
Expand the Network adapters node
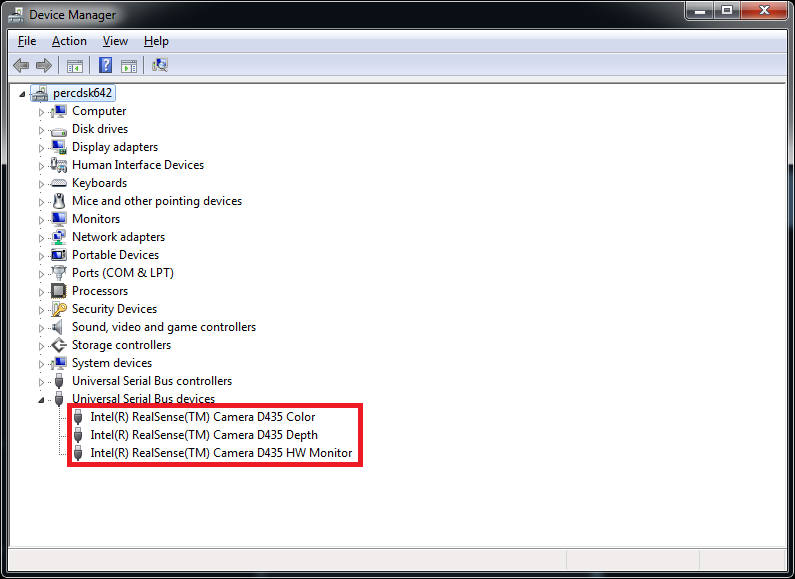(x=42, y=238)
